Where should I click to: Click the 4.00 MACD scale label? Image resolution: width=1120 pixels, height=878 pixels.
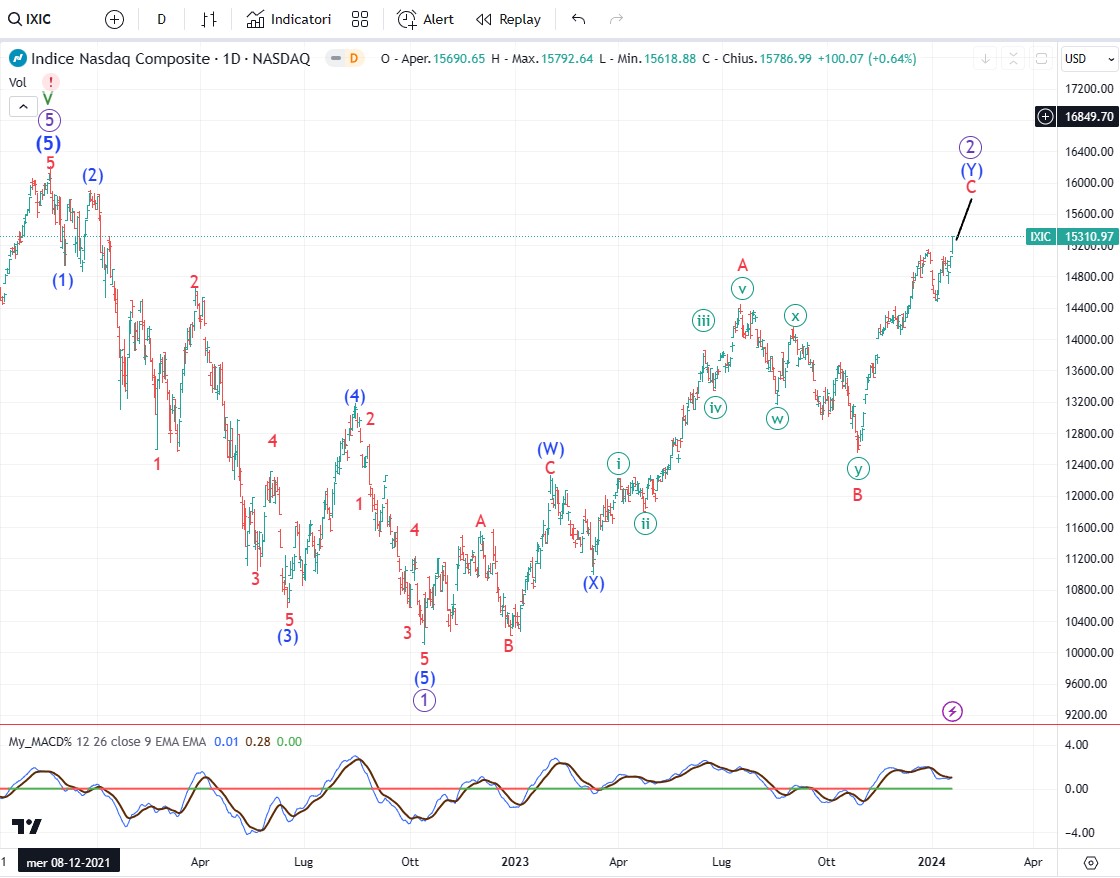click(x=1076, y=744)
